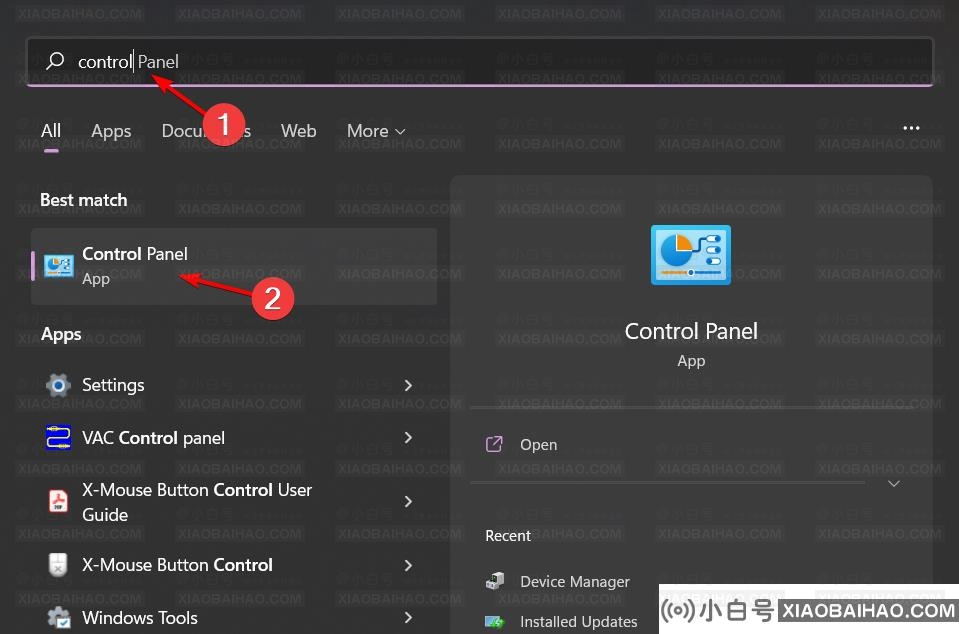Open Device Manager from Recent
959x634 pixels.
574,581
